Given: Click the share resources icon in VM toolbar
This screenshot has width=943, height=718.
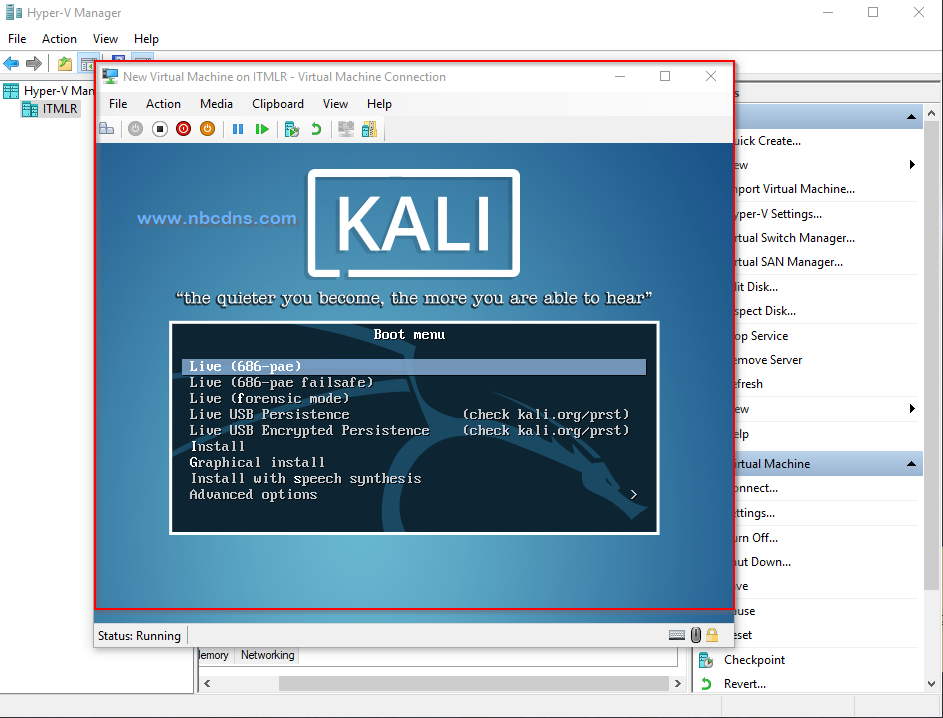Looking at the screenshot, I should 369,129.
